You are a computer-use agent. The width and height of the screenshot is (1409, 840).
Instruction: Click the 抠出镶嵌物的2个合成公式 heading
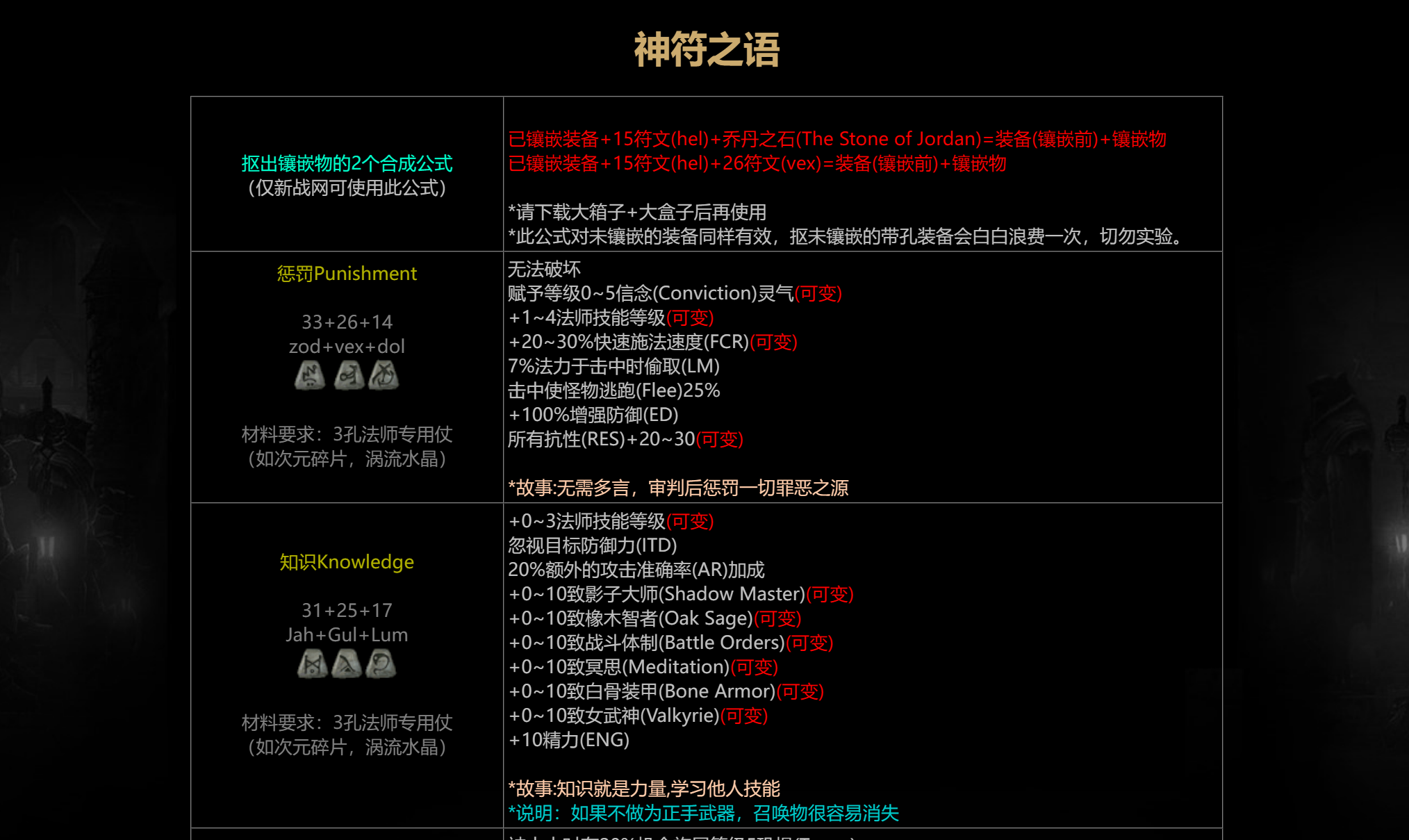click(347, 164)
